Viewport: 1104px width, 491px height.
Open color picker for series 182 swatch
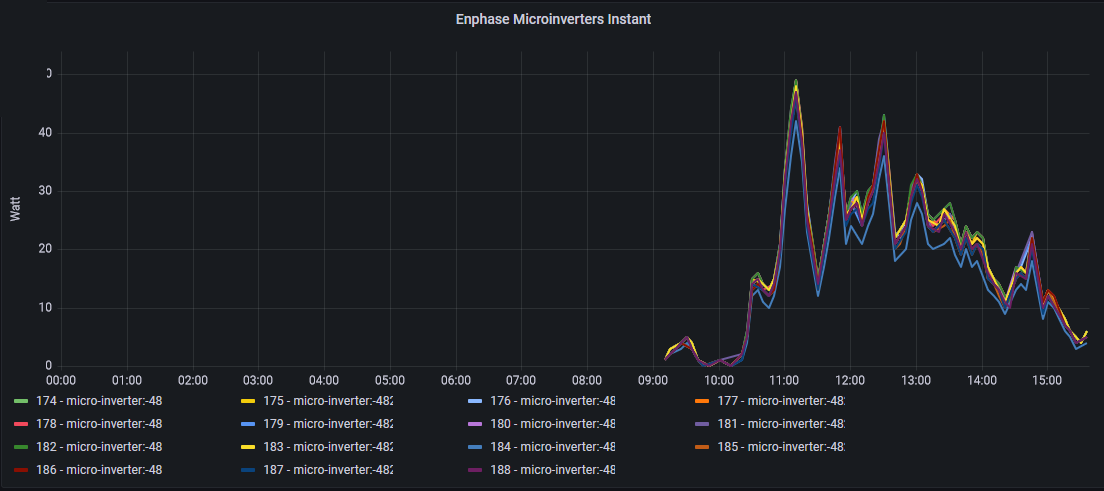click(x=21, y=447)
